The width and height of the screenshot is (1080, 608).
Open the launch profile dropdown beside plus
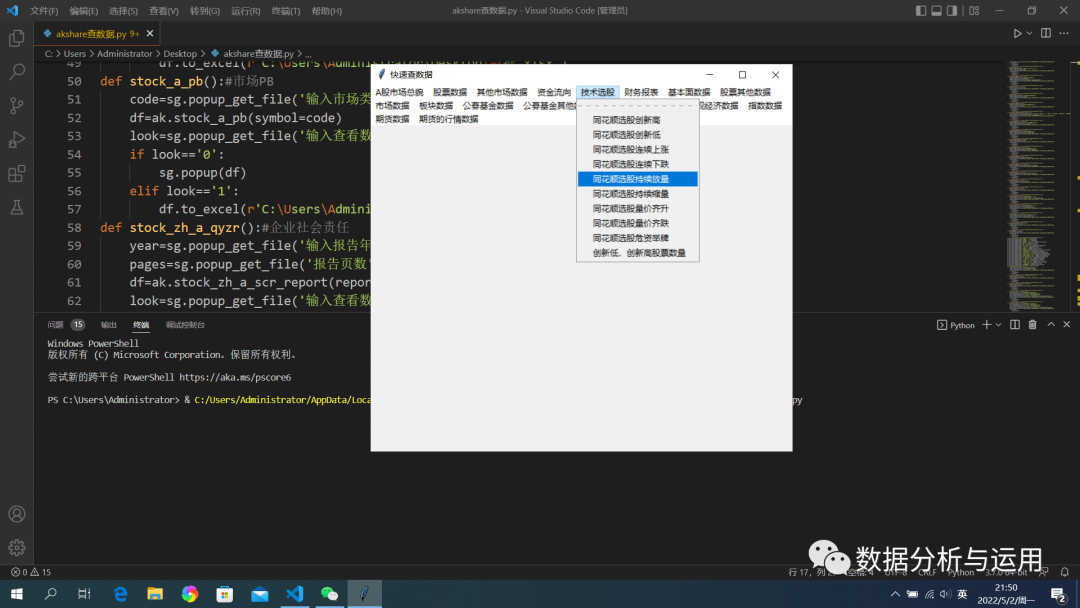[x=998, y=324]
